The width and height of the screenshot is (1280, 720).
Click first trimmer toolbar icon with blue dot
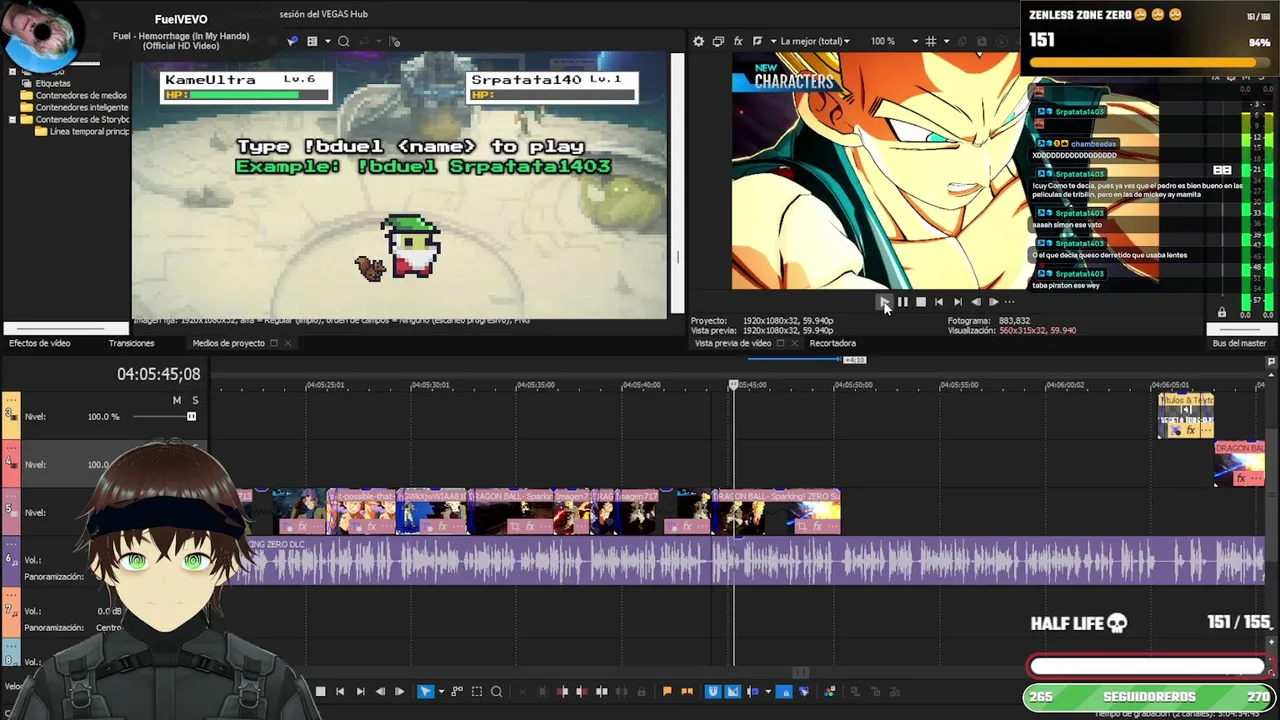coord(292,41)
